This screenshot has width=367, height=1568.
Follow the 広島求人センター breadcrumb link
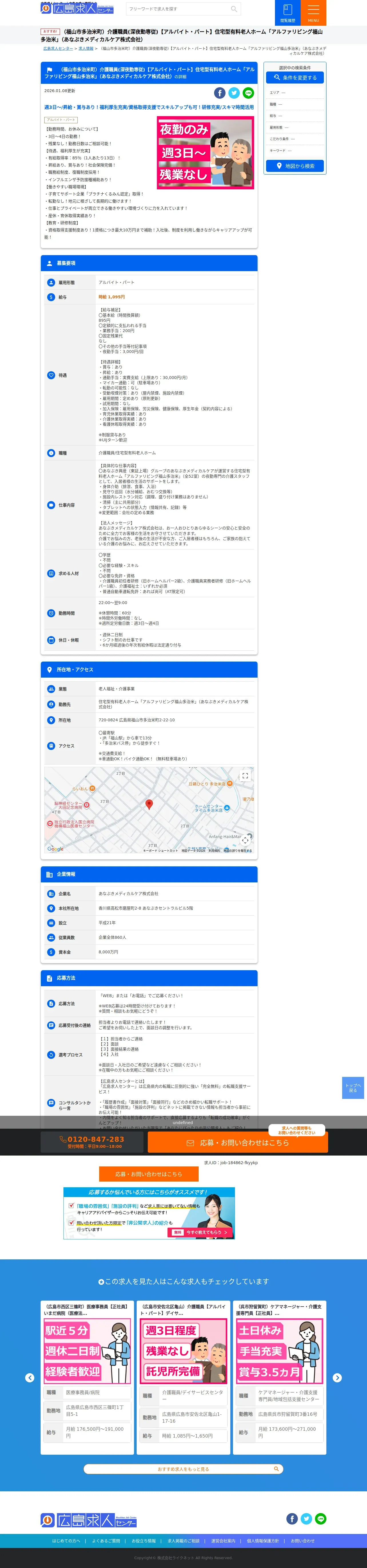[x=58, y=48]
